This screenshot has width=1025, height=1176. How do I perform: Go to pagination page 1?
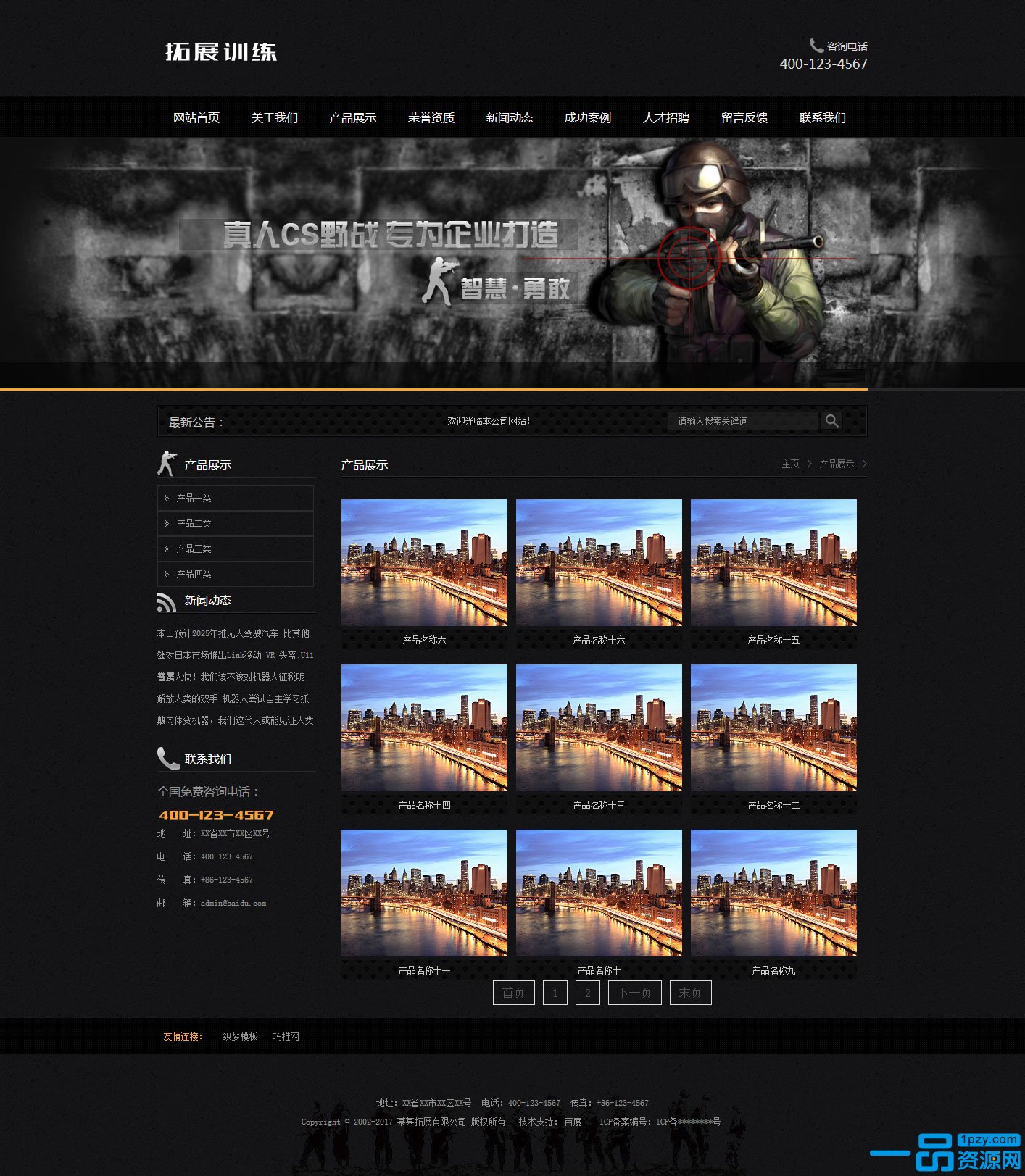(x=555, y=993)
